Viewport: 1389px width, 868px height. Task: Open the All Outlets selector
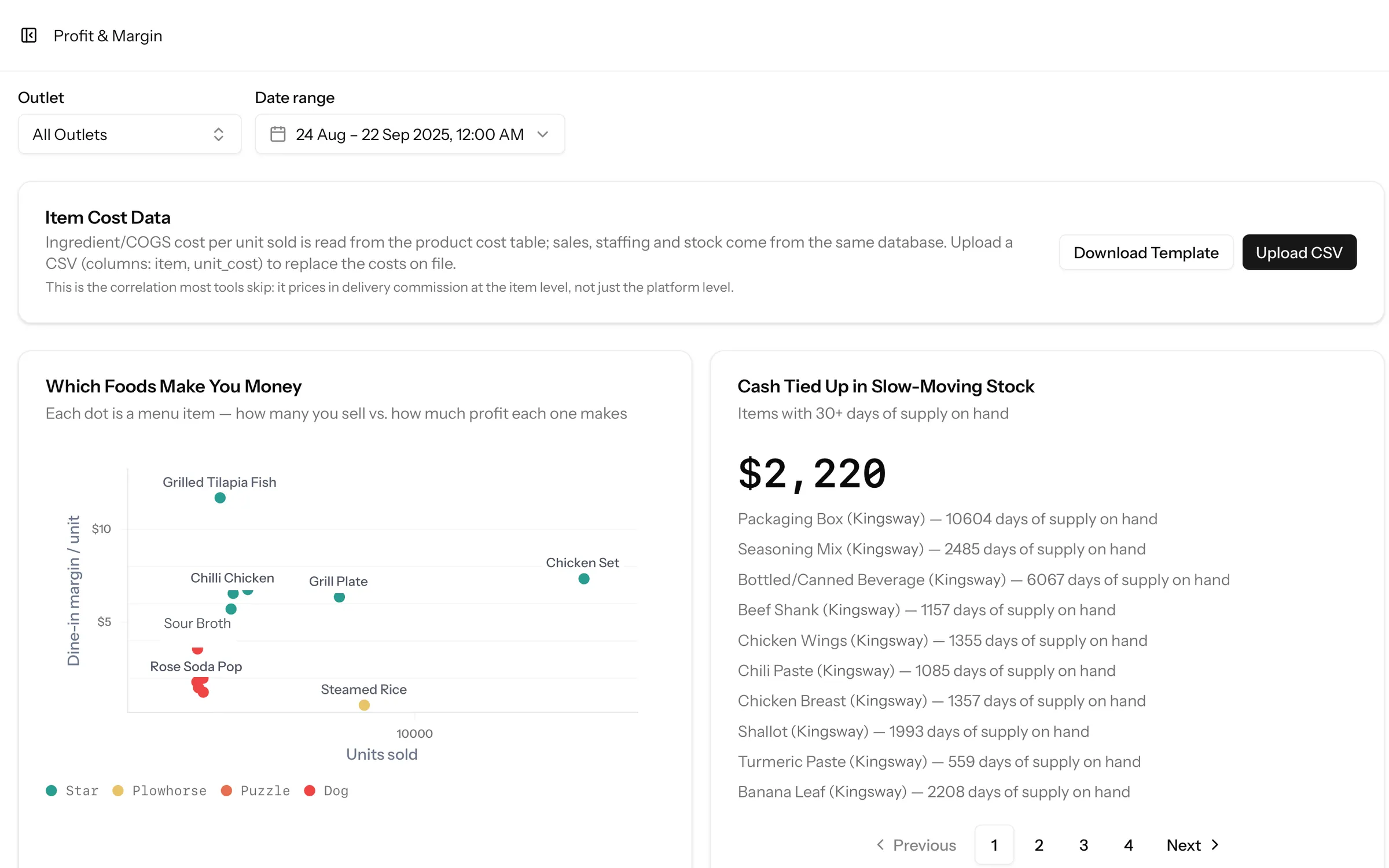point(130,134)
